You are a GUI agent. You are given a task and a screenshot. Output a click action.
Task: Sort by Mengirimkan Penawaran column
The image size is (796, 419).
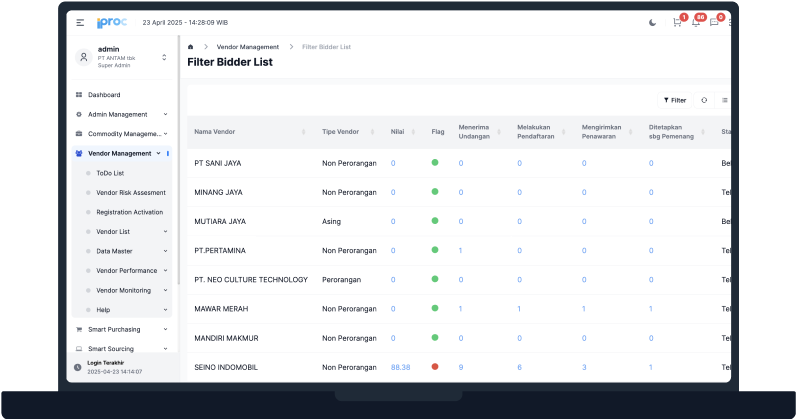(631, 132)
